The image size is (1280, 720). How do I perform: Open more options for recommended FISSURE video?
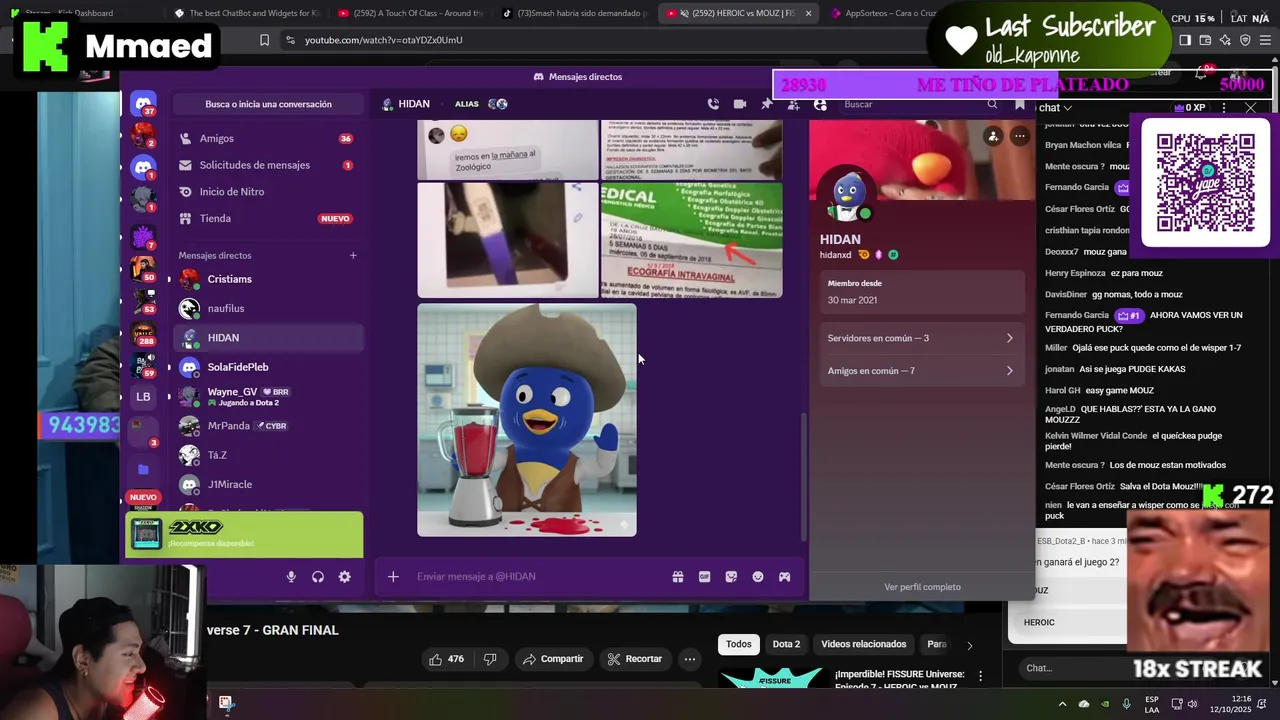coord(981,677)
